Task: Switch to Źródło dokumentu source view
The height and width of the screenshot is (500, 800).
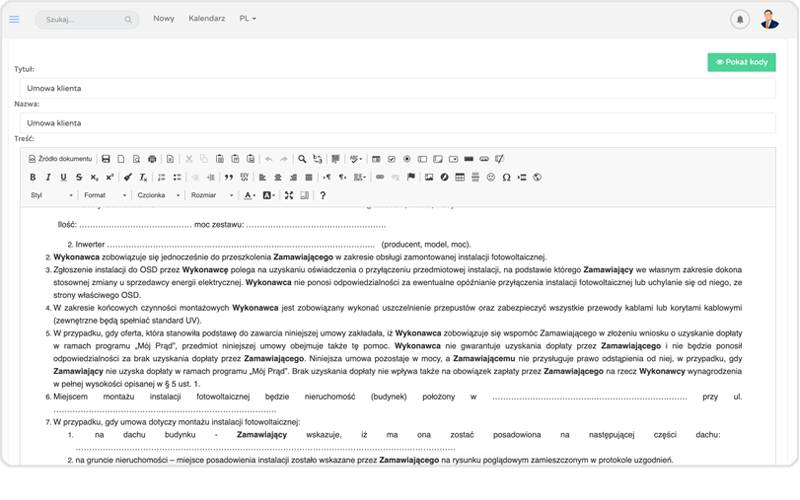Action: point(60,159)
